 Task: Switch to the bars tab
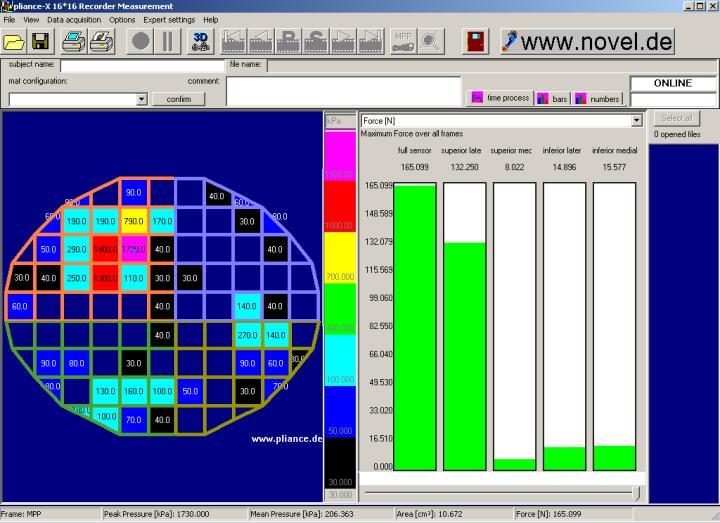pos(552,98)
